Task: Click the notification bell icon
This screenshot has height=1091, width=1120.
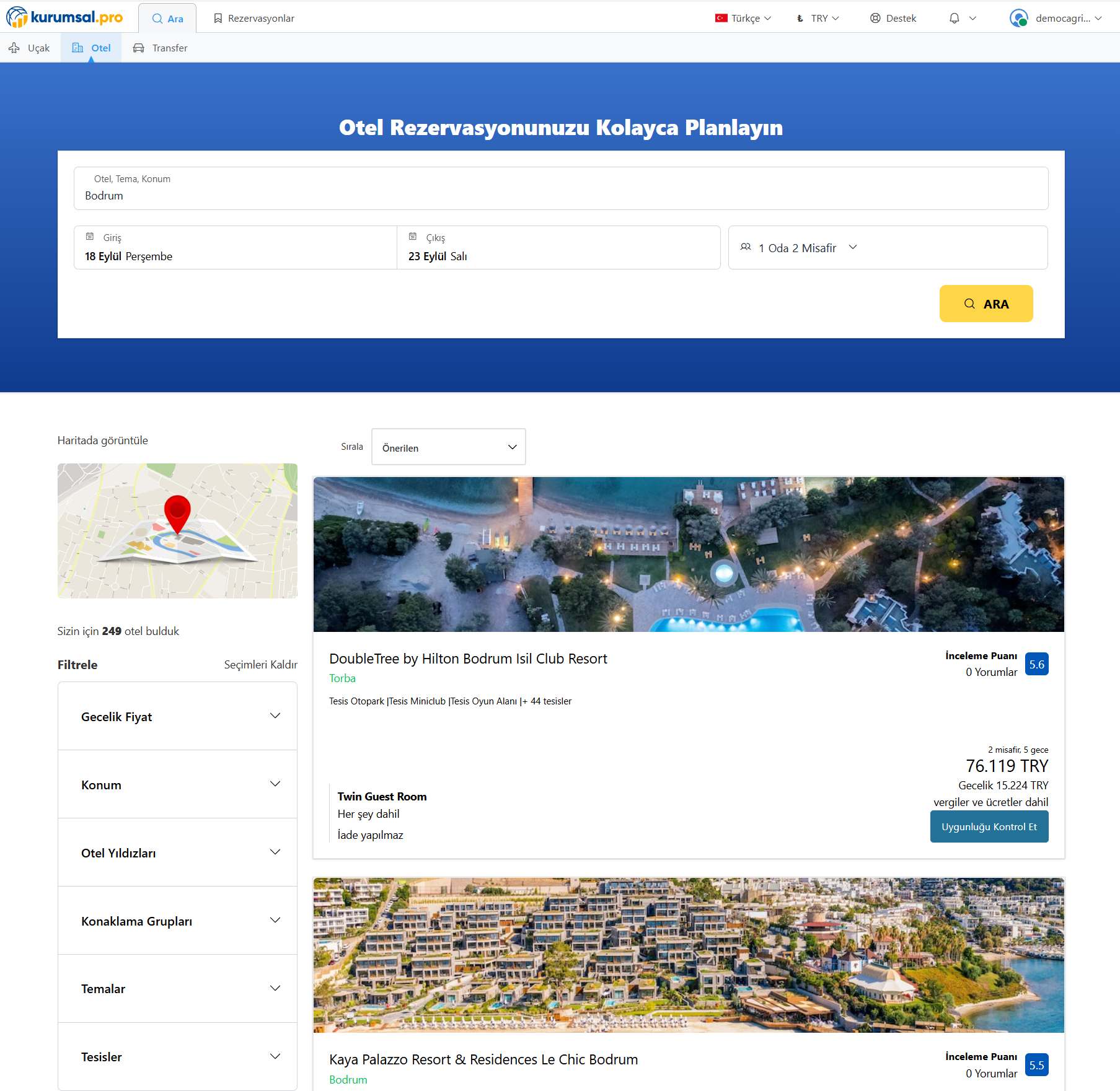Action: point(955,19)
